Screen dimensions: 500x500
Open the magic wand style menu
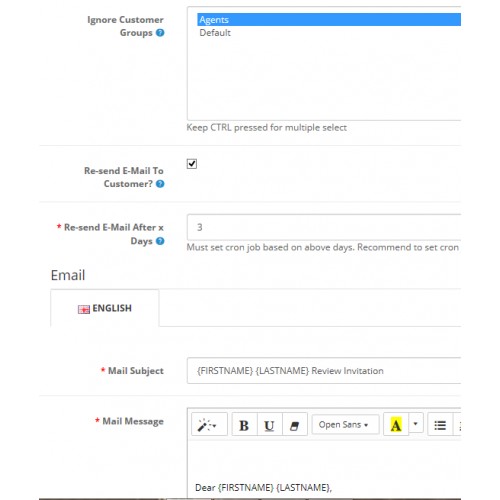pyautogui.click(x=209, y=424)
